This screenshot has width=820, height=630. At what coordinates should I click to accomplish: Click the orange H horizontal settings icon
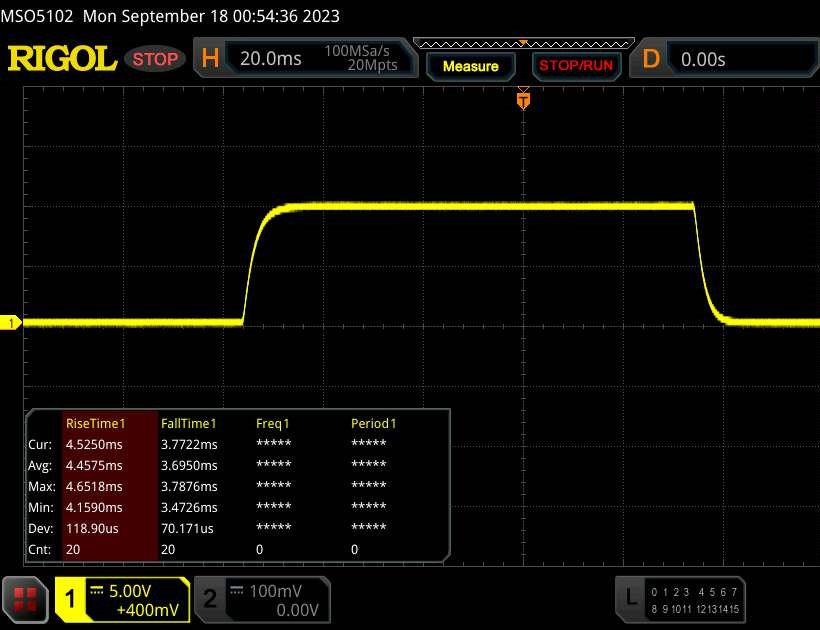pos(210,59)
